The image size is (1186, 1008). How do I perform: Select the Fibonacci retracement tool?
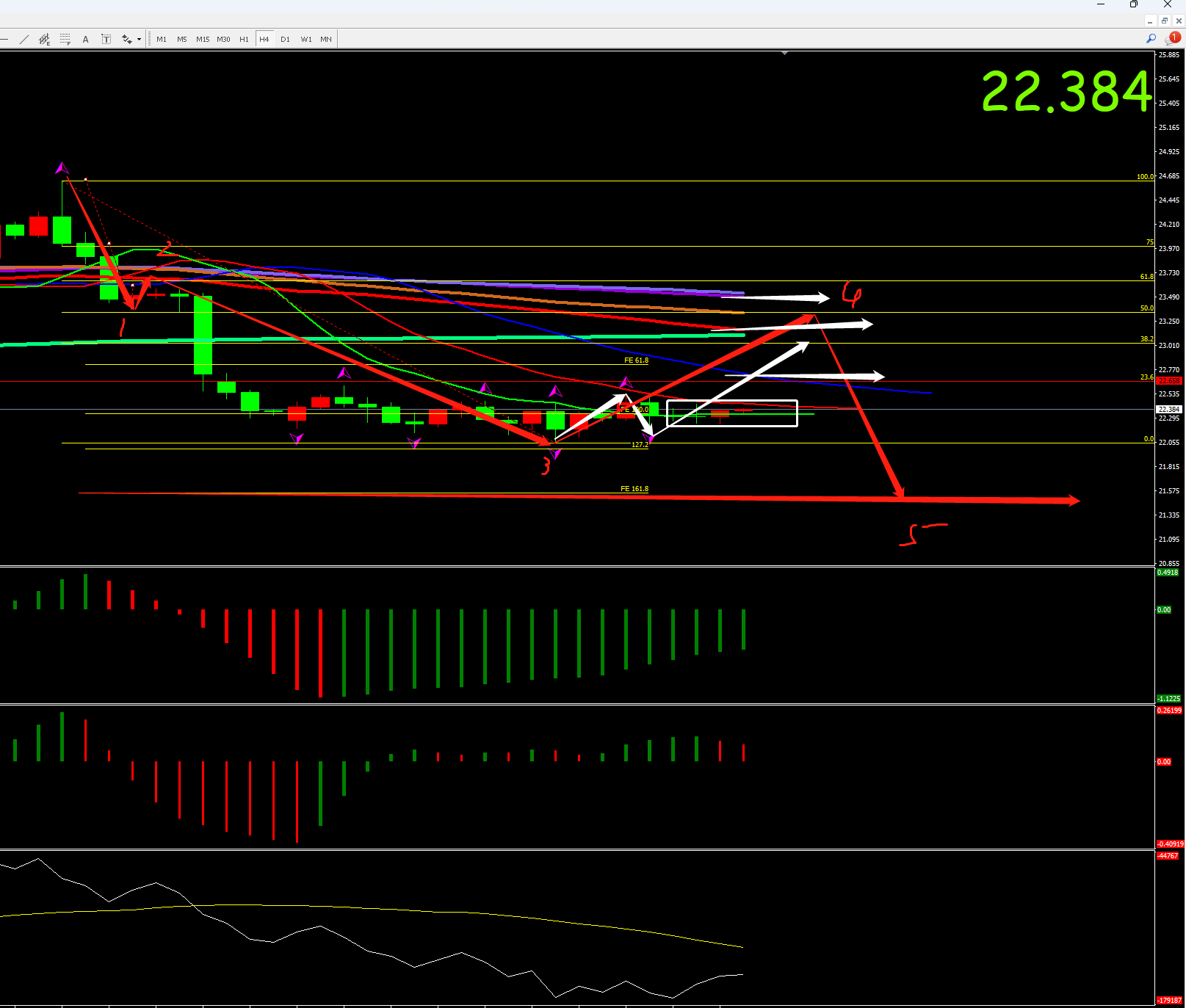65,40
